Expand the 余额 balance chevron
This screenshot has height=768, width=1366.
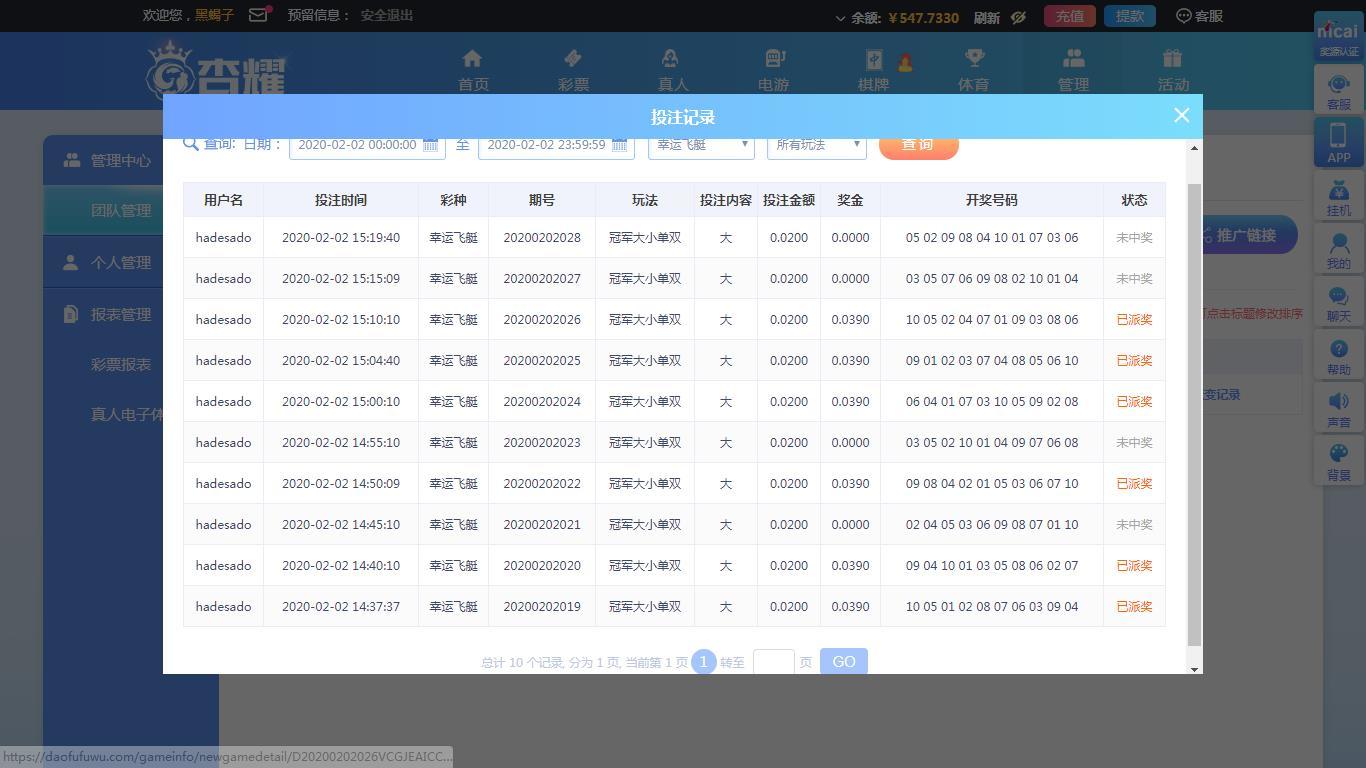pyautogui.click(x=840, y=17)
